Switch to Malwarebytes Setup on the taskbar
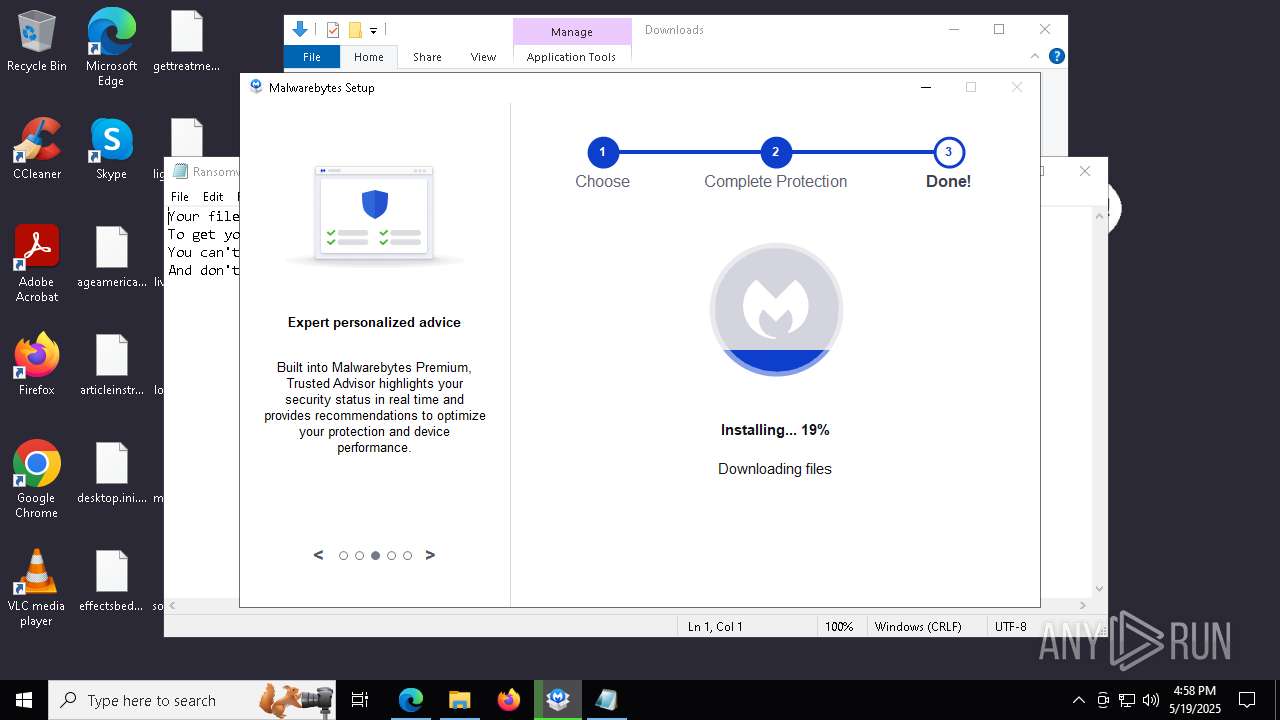Screen dimensions: 1280x720 click(558, 700)
